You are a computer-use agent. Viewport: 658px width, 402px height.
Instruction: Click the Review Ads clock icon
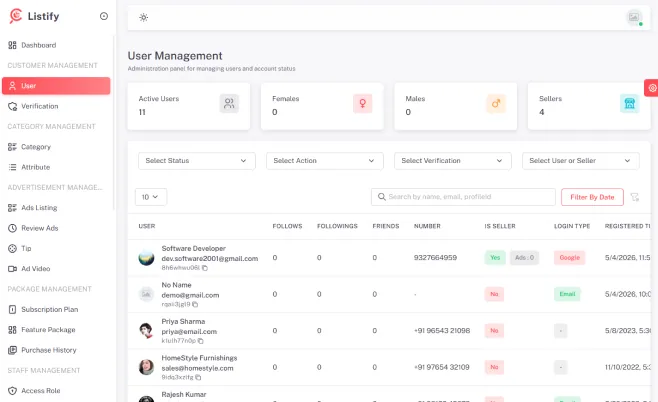12,228
